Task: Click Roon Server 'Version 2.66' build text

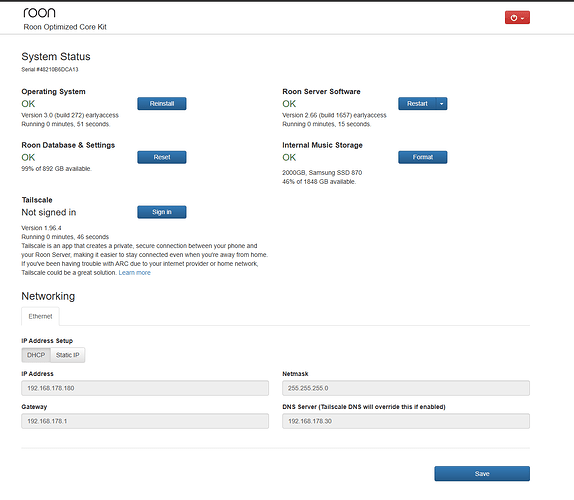Action: pos(334,115)
